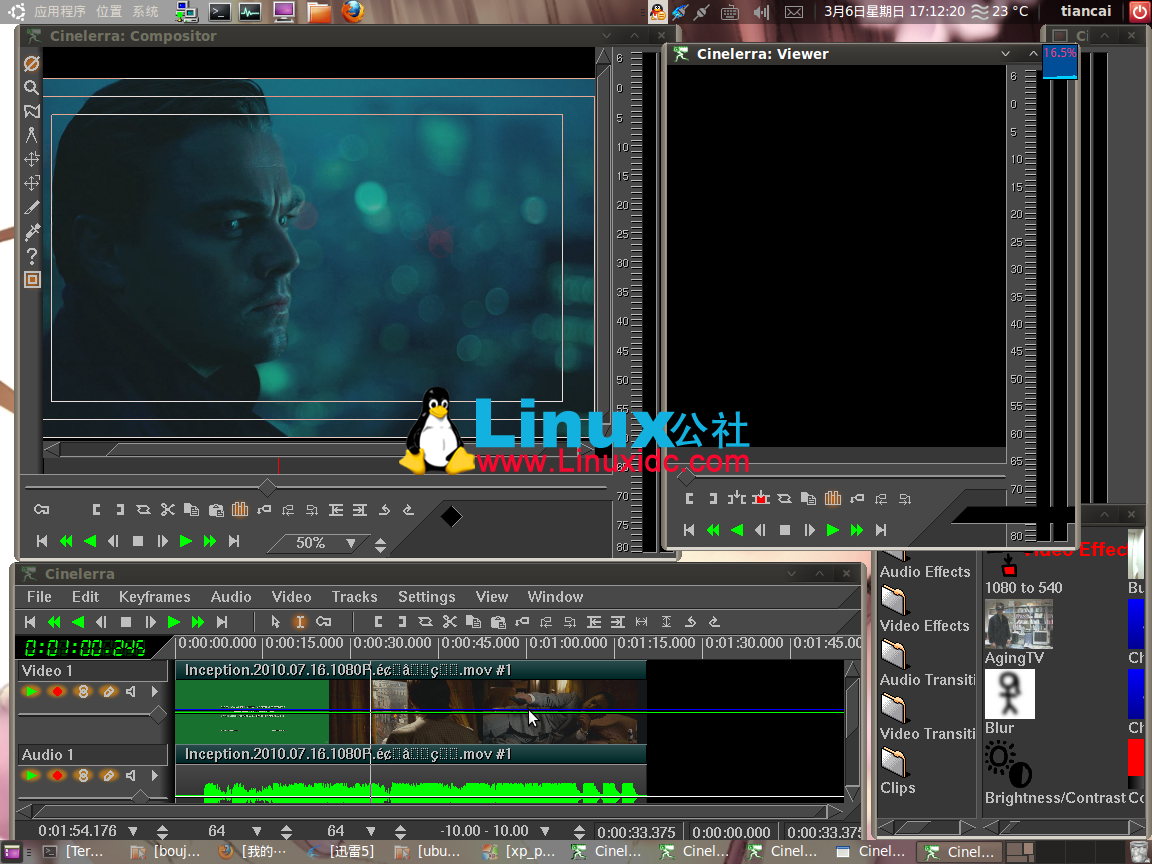Open the Settings menu
Viewport: 1152px width, 864px height.
426,597
